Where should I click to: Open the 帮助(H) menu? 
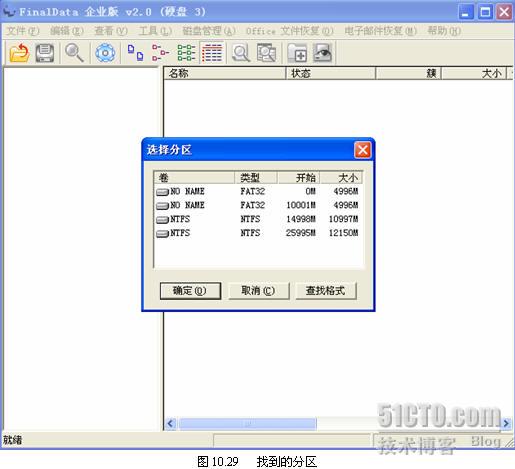(444, 31)
